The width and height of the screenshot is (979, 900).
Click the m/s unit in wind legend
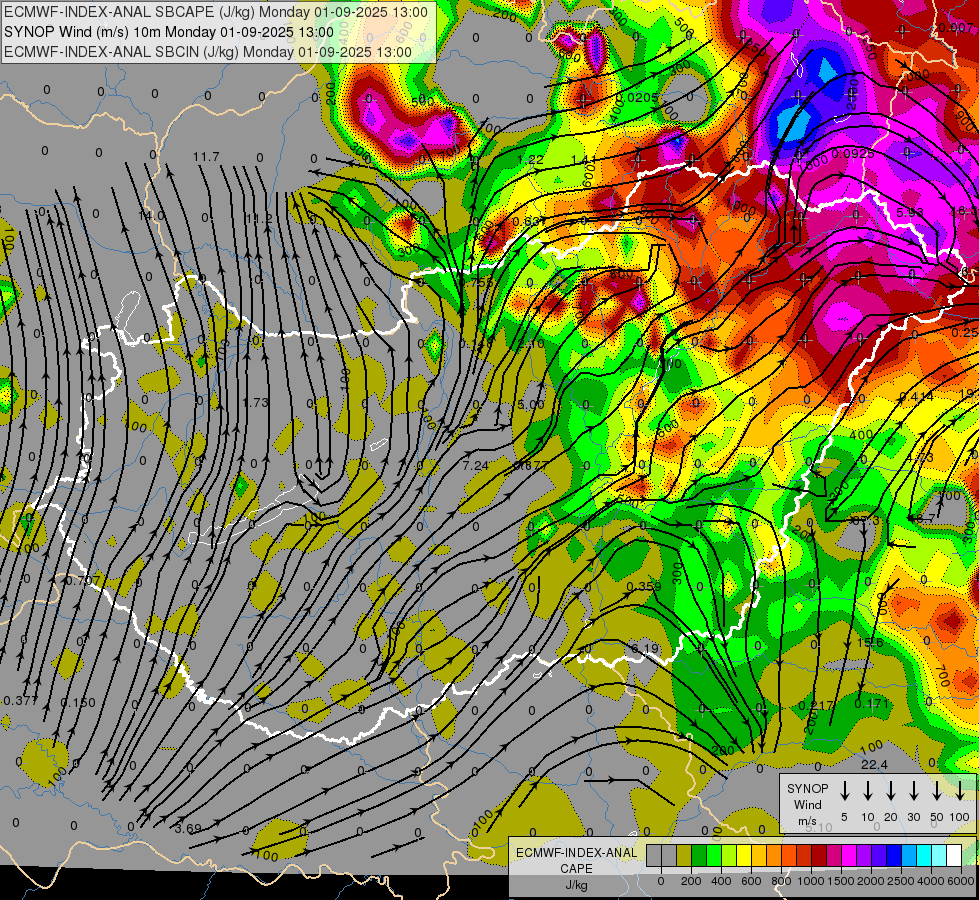[807, 821]
